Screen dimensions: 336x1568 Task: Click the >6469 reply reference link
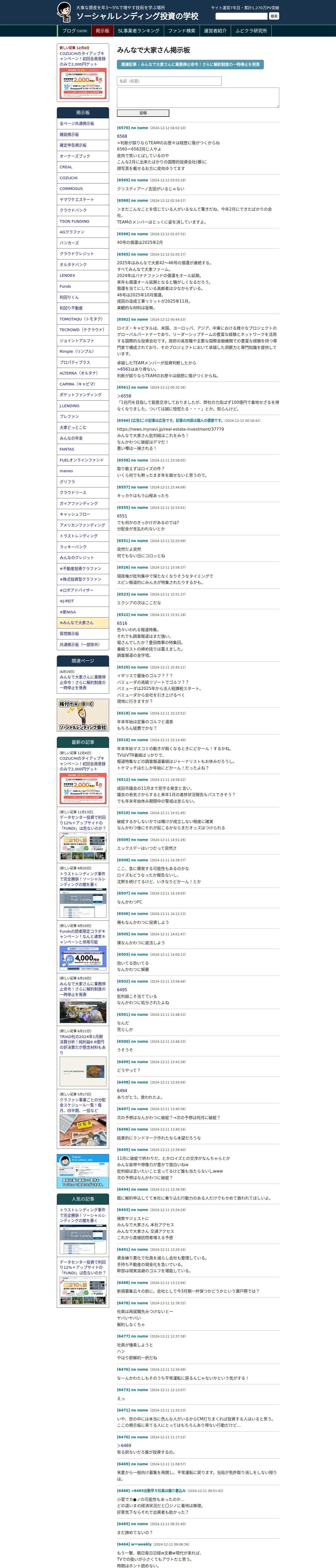point(124,1446)
